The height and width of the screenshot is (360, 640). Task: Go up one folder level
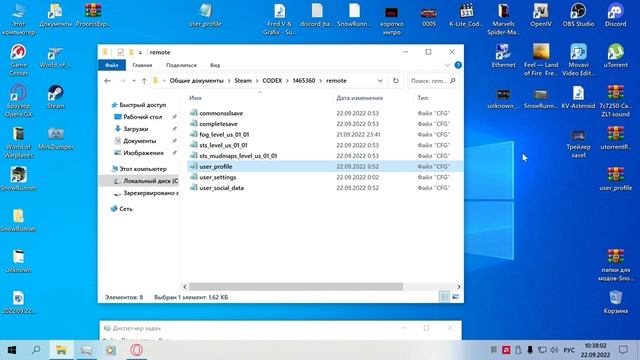(x=144, y=81)
